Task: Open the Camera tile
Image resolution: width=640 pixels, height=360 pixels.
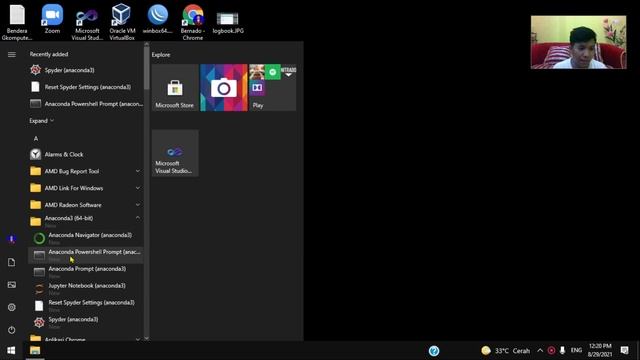Action: click(224, 87)
